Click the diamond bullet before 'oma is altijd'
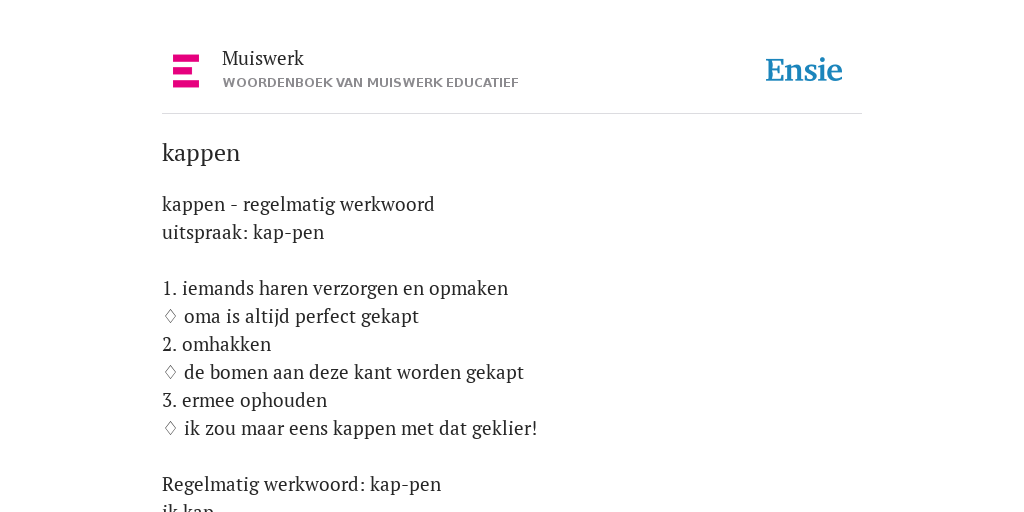1024x512 pixels. click(x=170, y=316)
